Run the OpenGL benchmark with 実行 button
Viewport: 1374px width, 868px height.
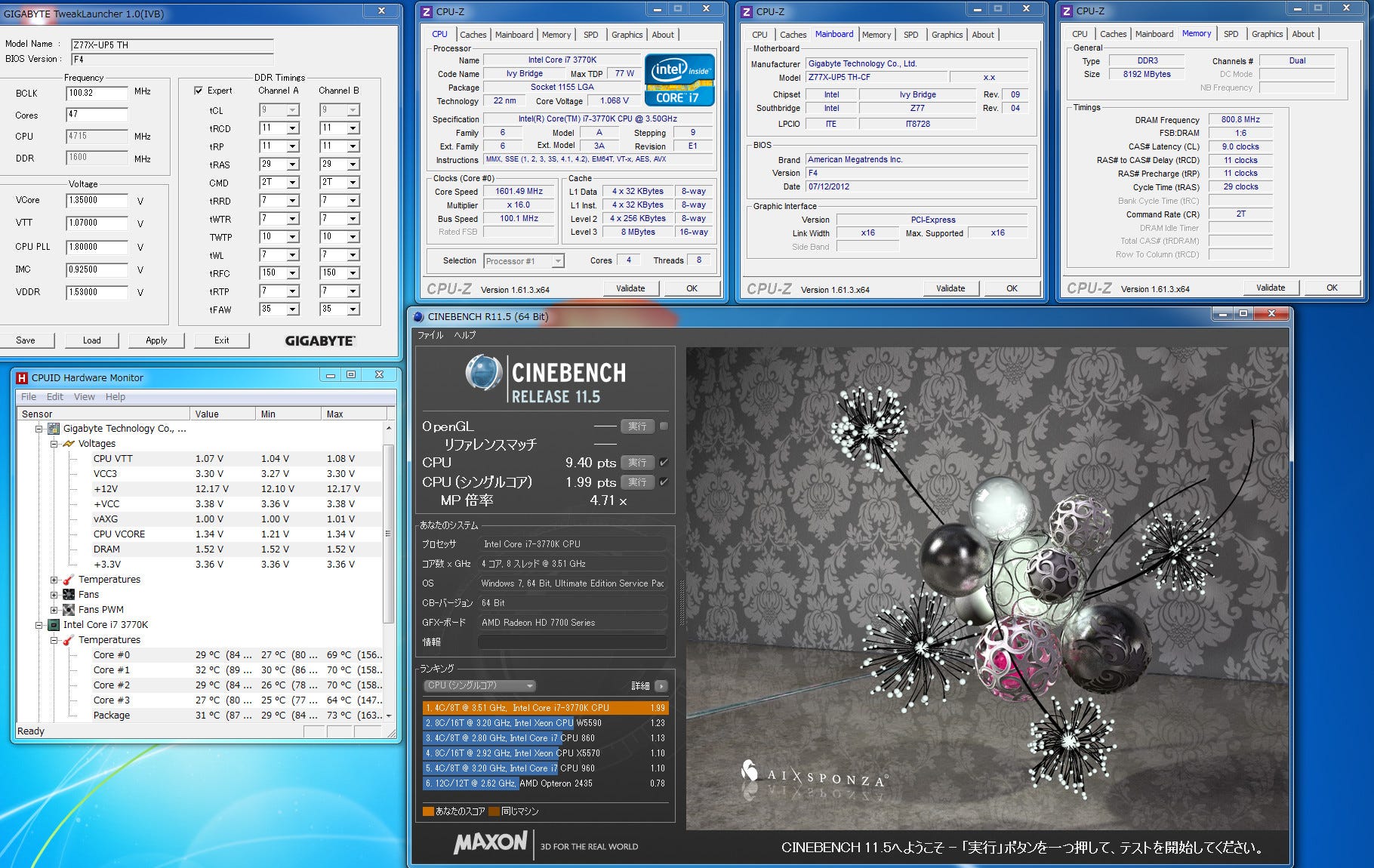(x=638, y=426)
